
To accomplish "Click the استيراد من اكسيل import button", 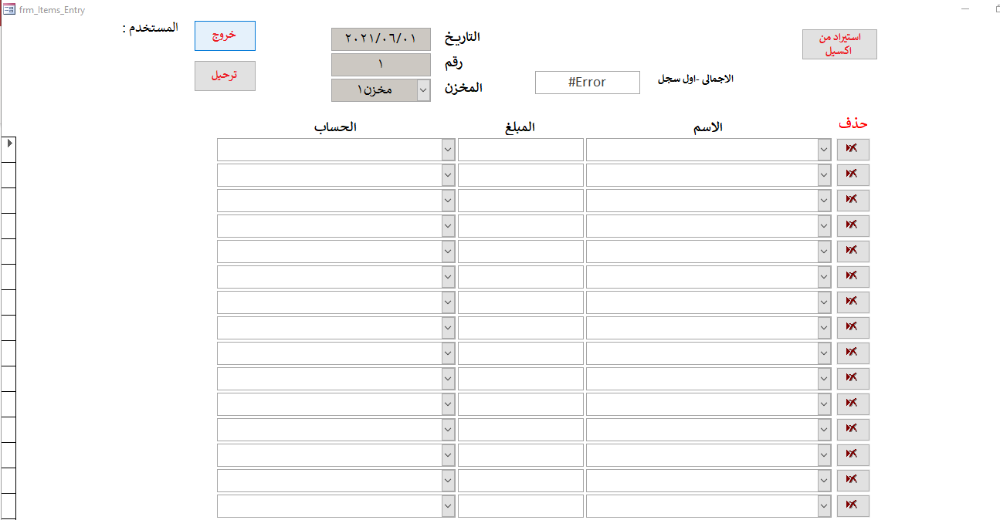I will point(839,45).
